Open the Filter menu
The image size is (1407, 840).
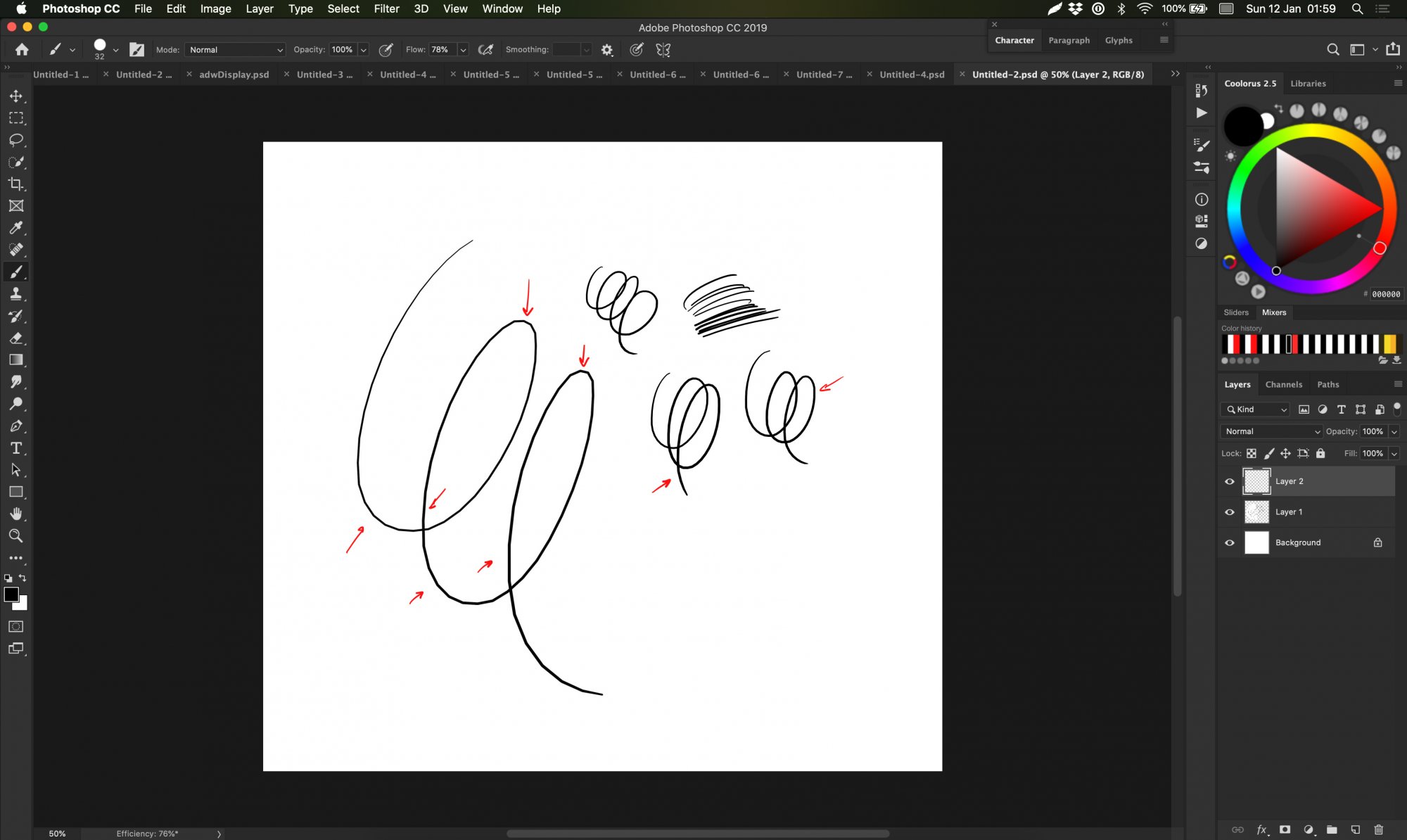(386, 8)
